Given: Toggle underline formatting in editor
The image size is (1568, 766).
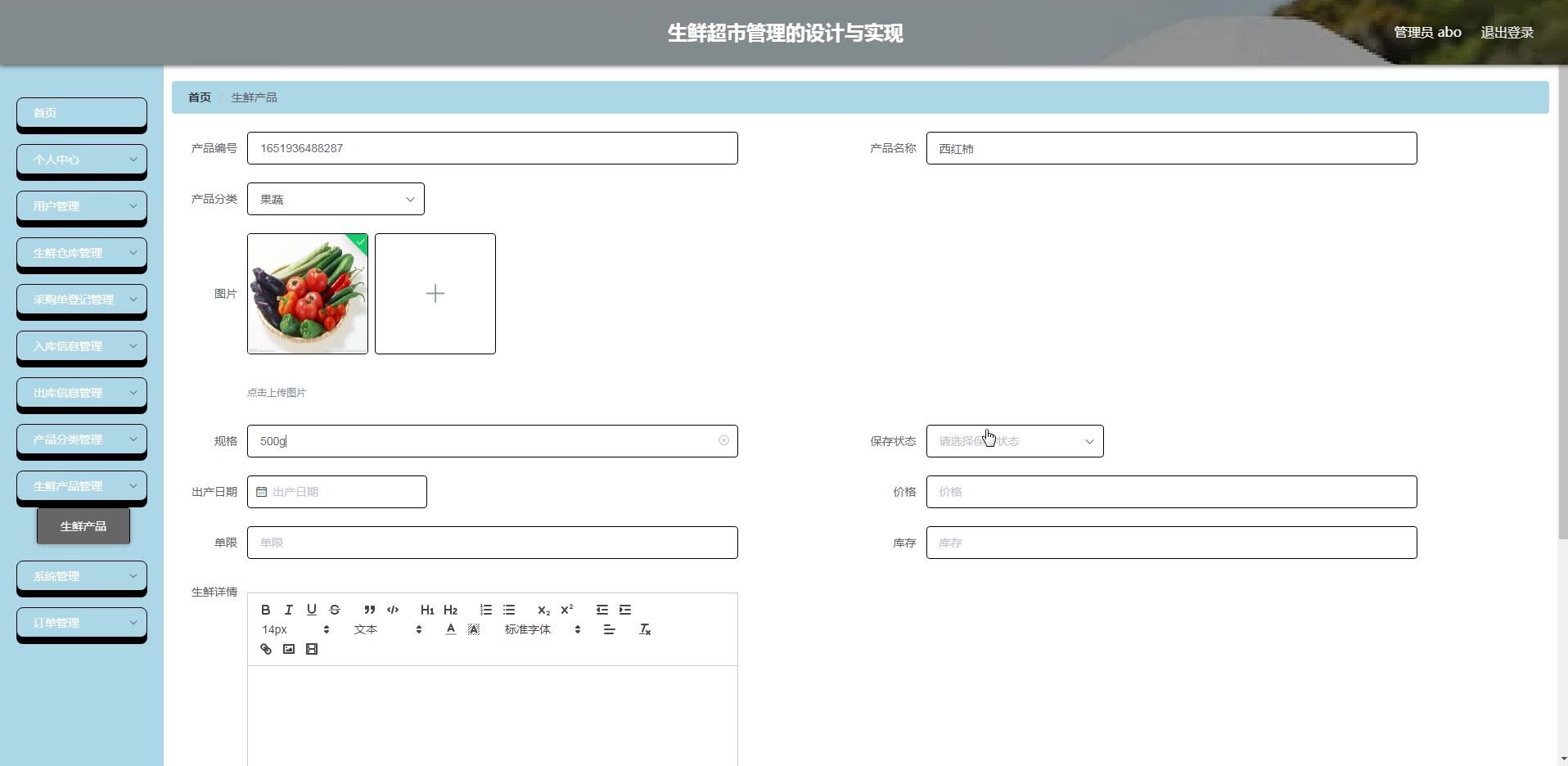Looking at the screenshot, I should point(311,610).
